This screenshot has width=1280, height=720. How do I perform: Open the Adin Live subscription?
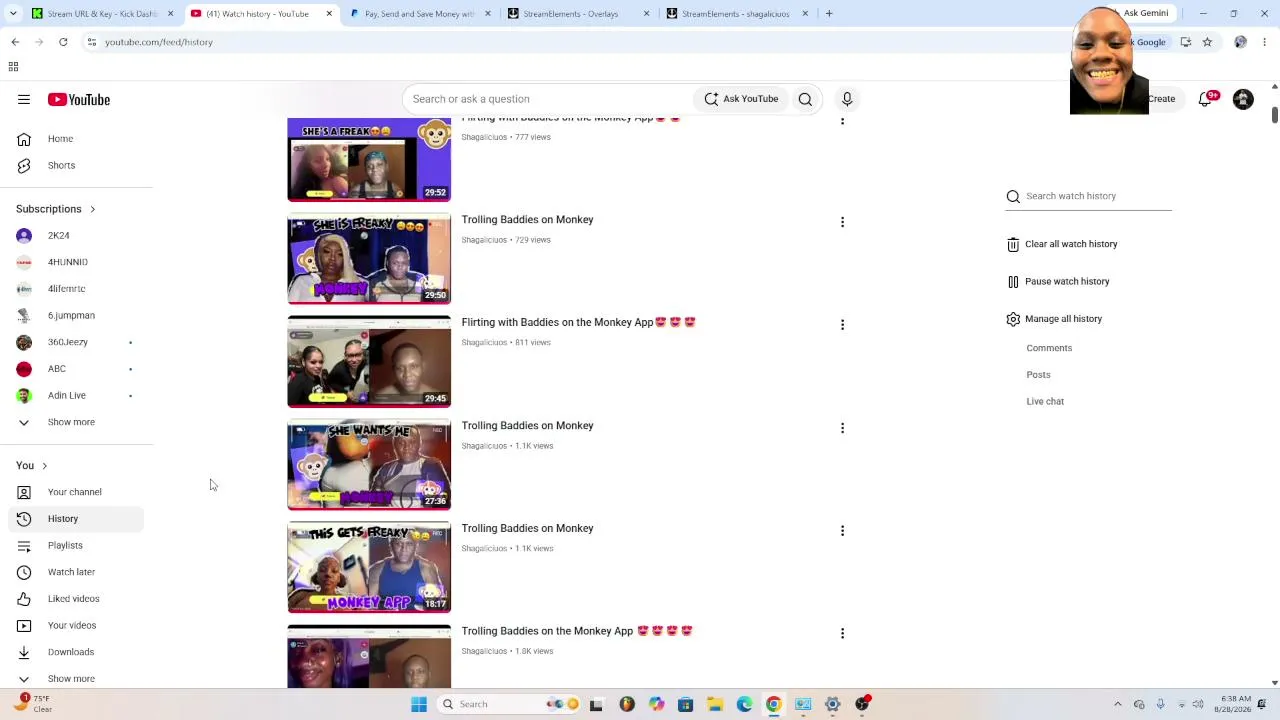click(76, 395)
